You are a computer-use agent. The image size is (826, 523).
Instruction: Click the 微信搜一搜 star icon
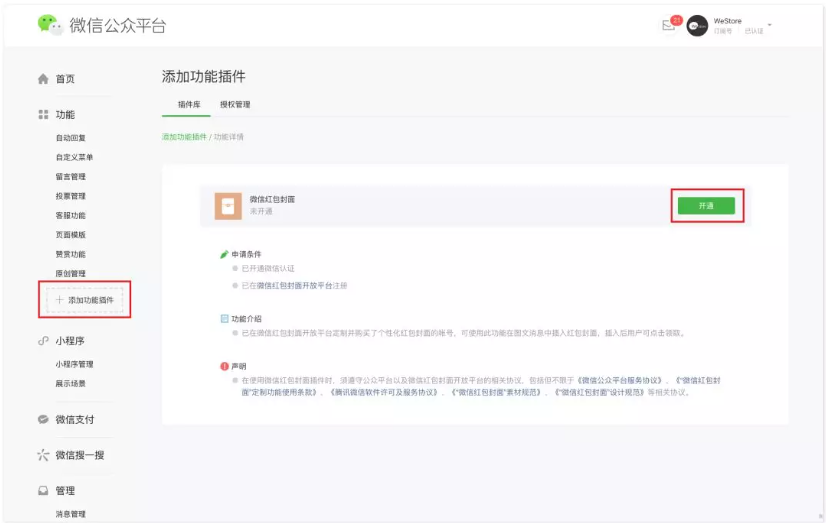(x=43, y=455)
